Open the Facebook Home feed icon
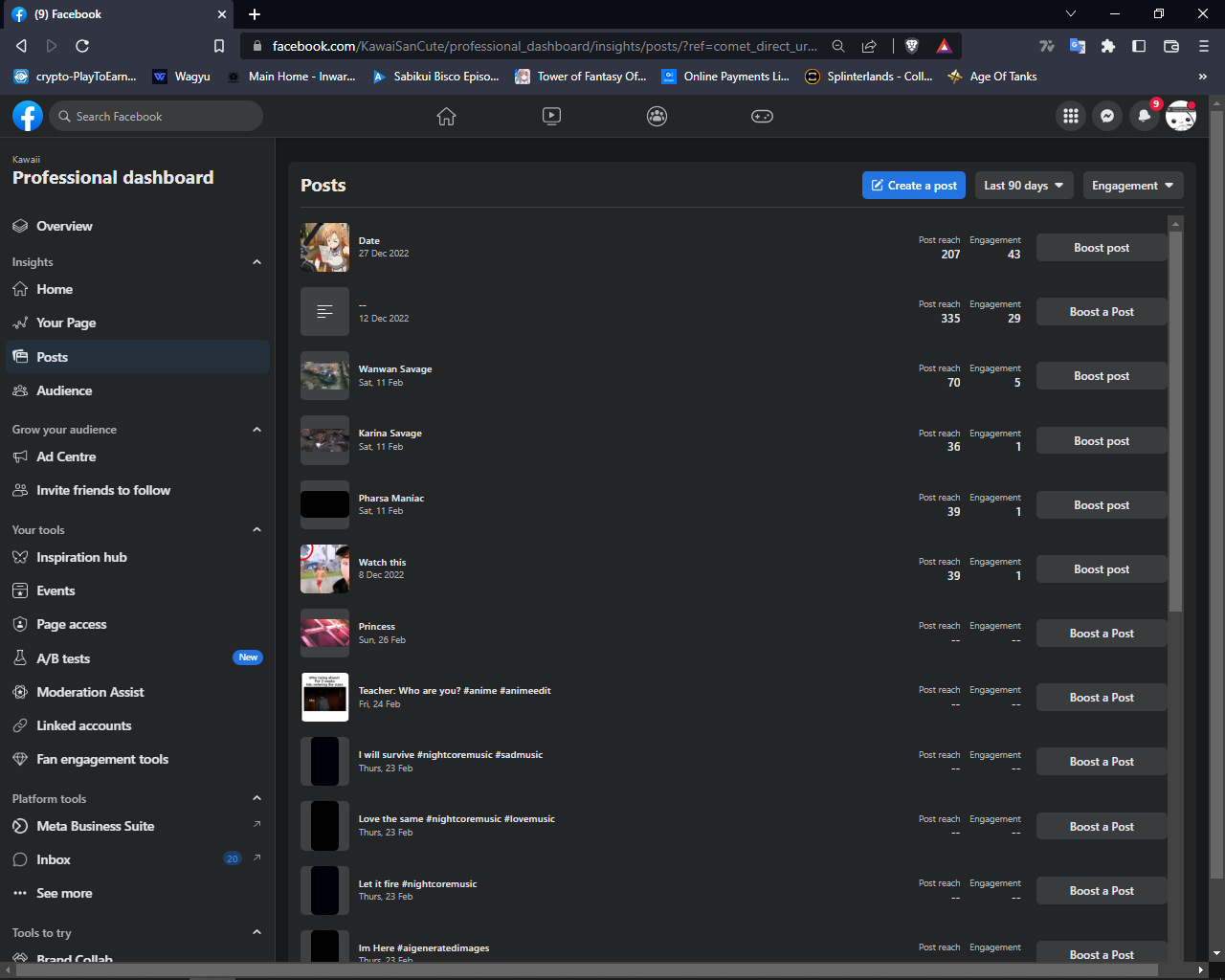This screenshot has width=1225, height=980. pos(446,116)
